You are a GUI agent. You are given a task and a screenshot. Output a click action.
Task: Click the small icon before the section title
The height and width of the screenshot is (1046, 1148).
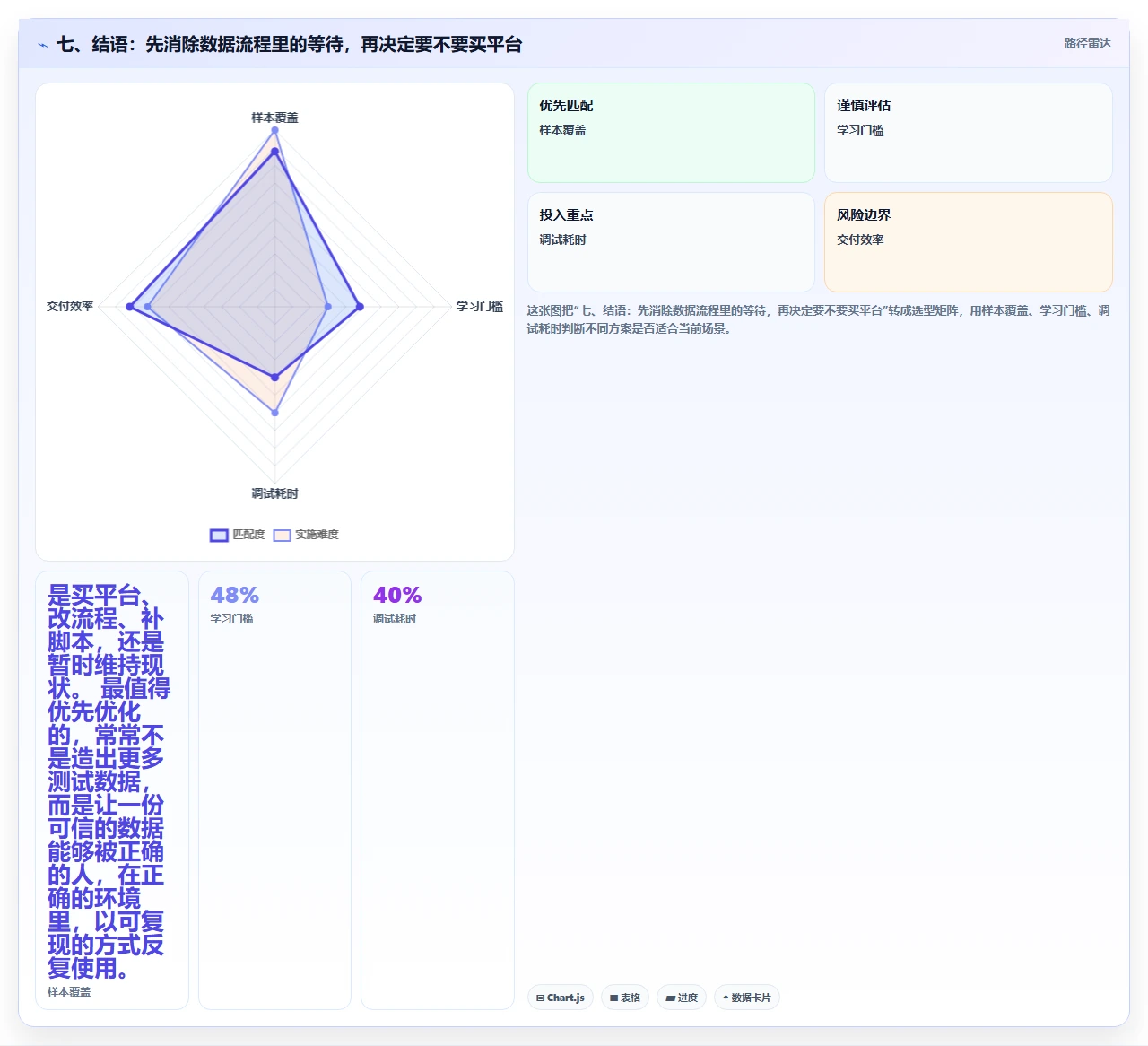pos(42,45)
